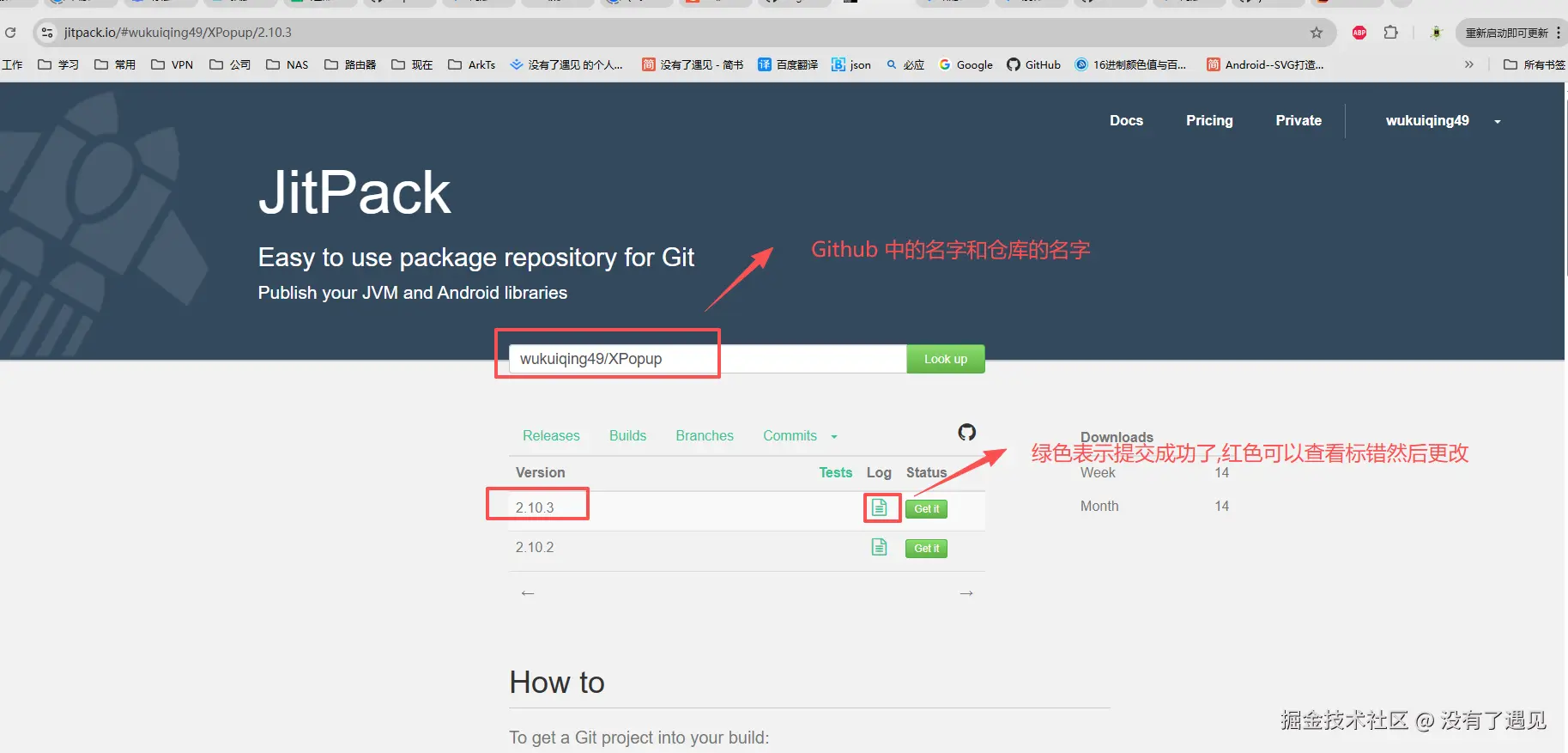Image resolution: width=1568 pixels, height=753 pixels.
Task: Open the 没有了遇见 的个人 bookmark
Action: [566, 64]
